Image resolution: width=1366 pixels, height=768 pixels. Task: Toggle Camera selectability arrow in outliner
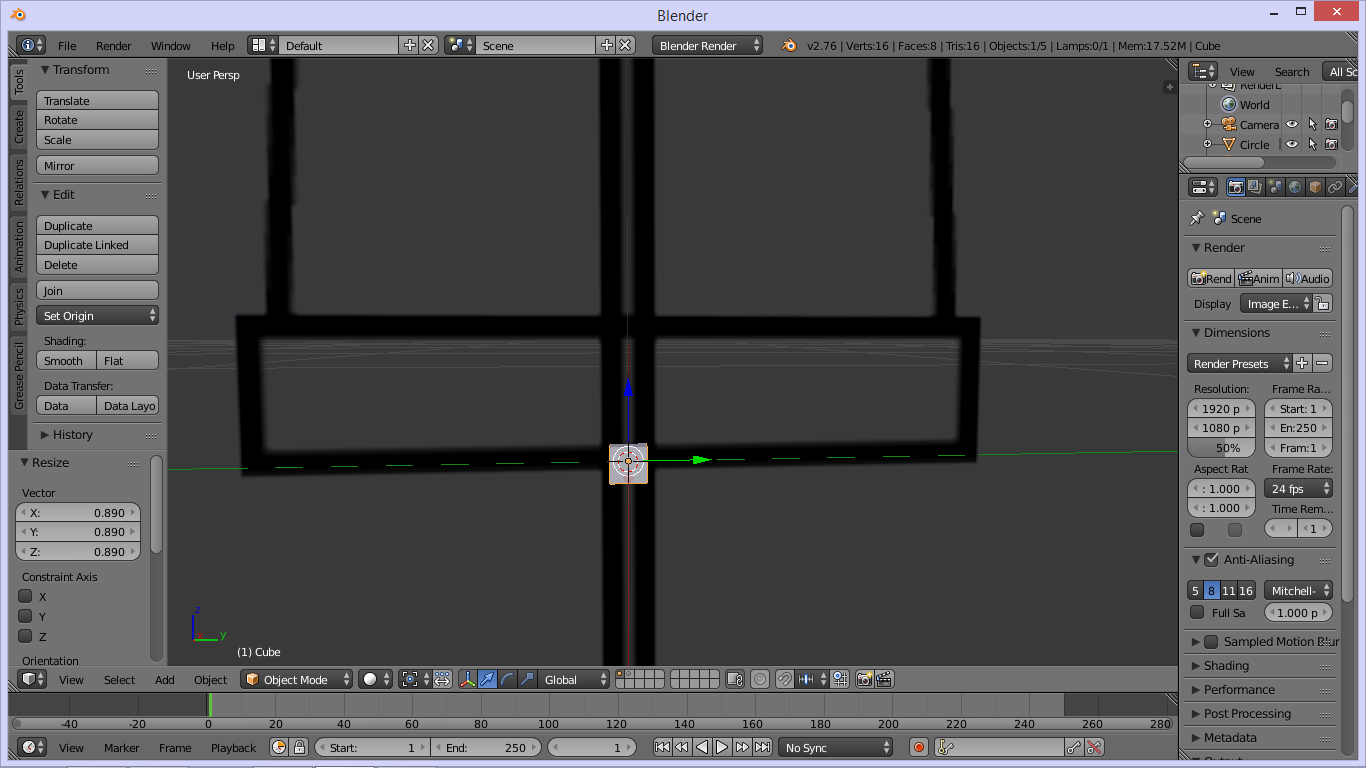pos(1312,125)
